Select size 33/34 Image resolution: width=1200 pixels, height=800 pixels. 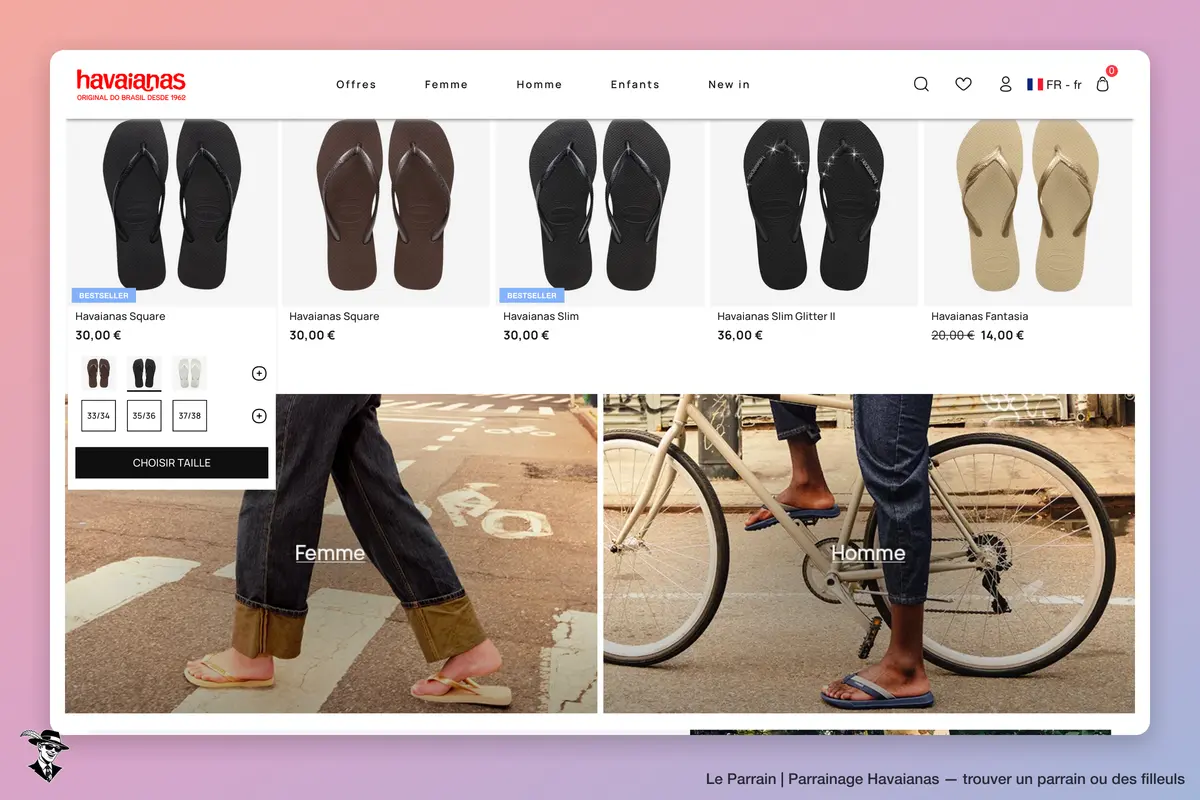[x=99, y=416]
